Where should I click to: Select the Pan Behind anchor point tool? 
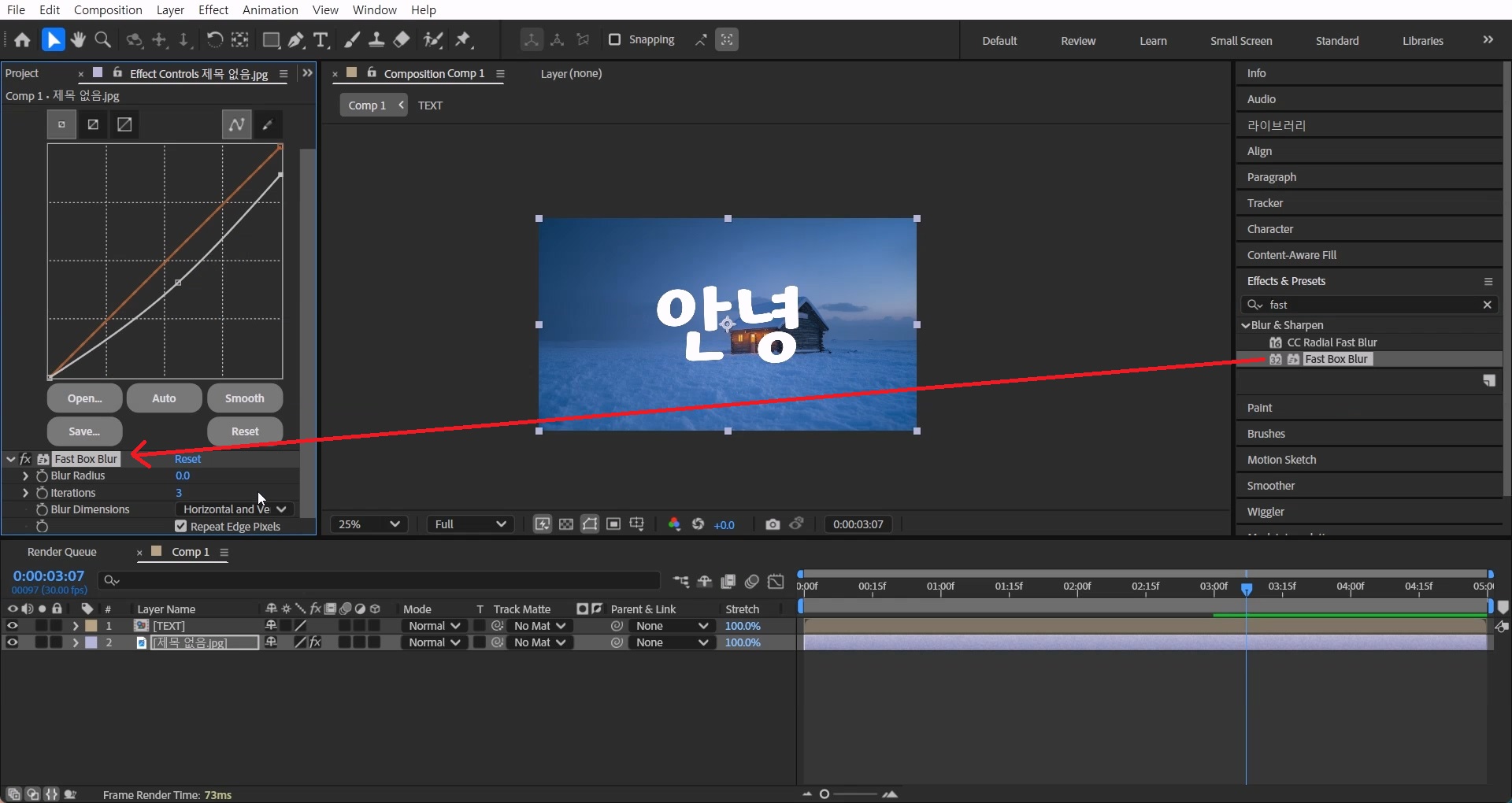pyautogui.click(x=239, y=40)
